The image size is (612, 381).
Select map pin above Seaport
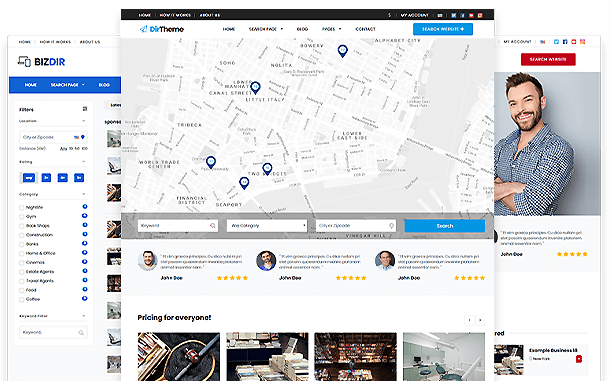[244, 183]
